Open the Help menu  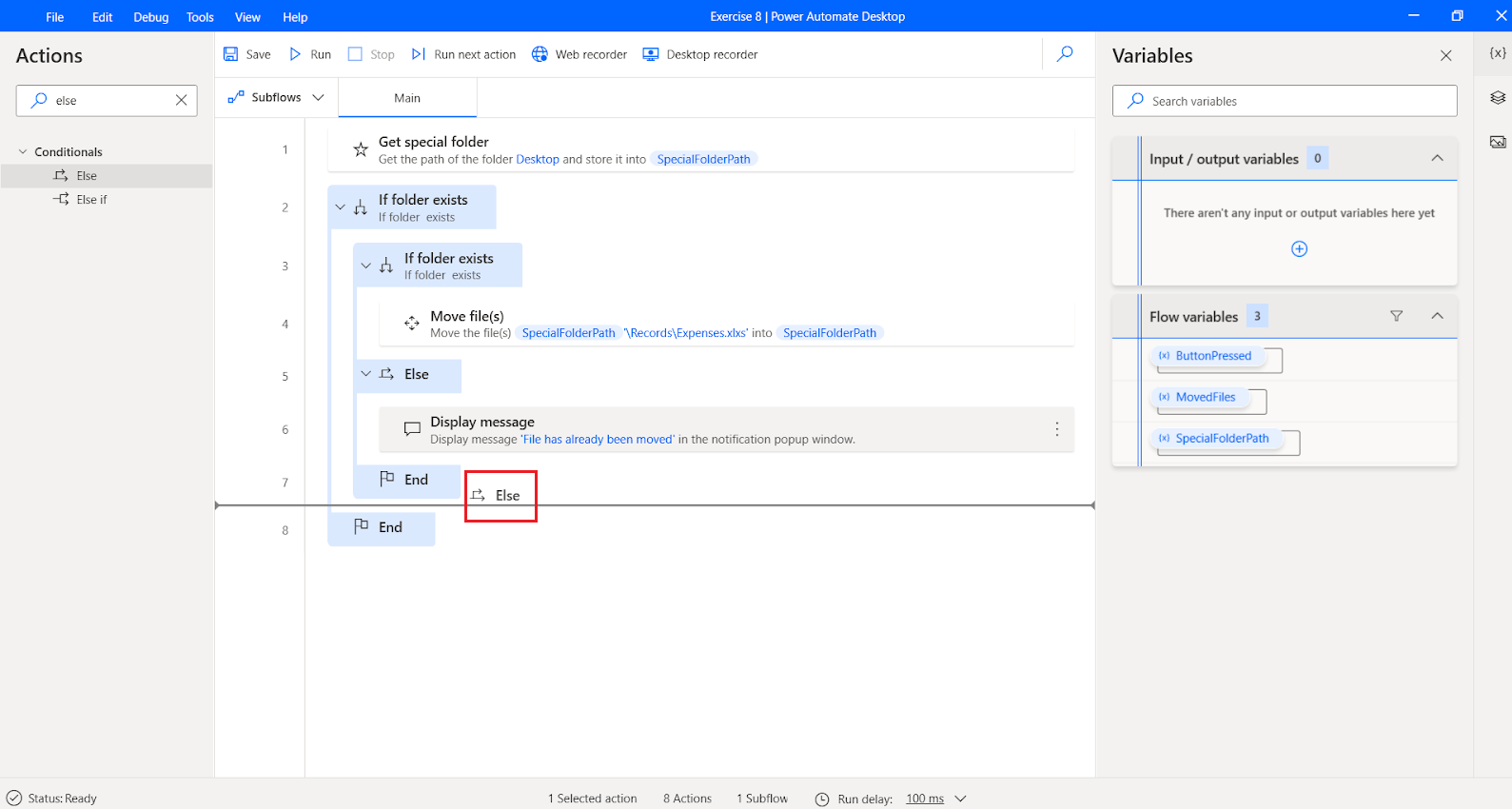(x=295, y=16)
